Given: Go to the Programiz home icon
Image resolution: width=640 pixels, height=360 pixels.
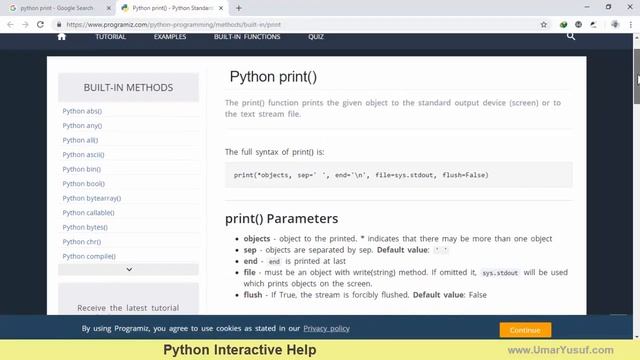Looking at the screenshot, I should (x=62, y=37).
